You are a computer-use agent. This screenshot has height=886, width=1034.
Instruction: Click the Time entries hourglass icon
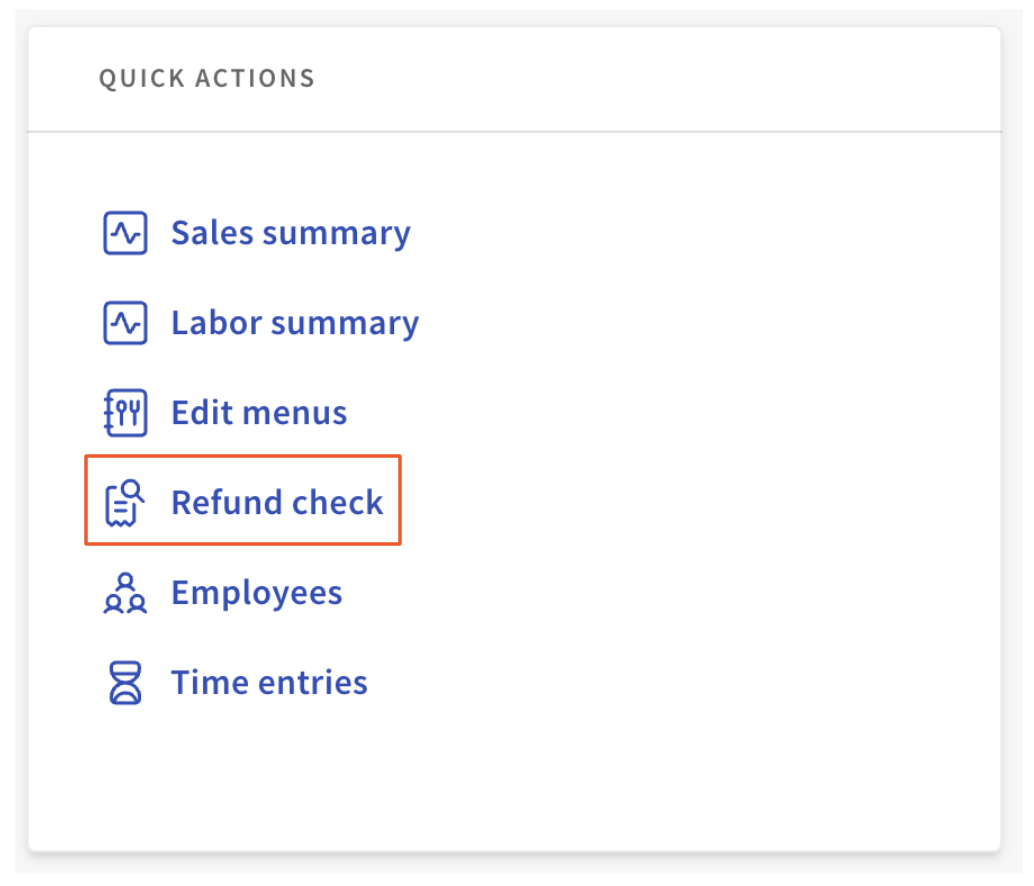(125, 683)
